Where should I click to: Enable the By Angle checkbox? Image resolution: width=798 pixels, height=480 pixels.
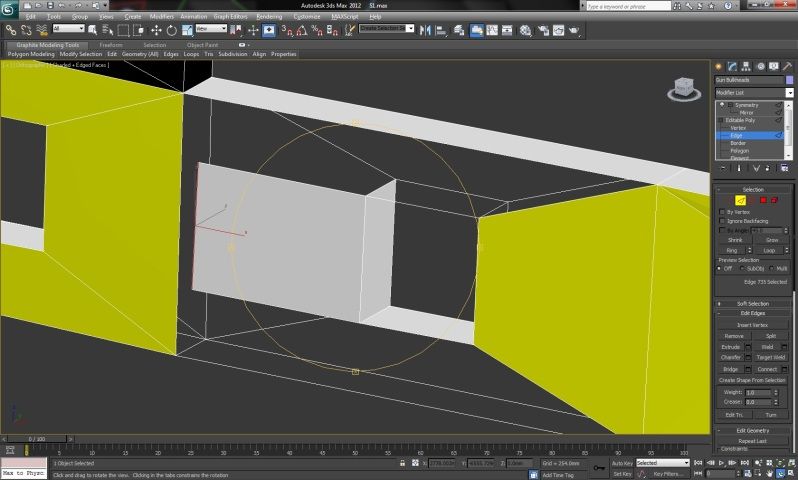pos(722,231)
